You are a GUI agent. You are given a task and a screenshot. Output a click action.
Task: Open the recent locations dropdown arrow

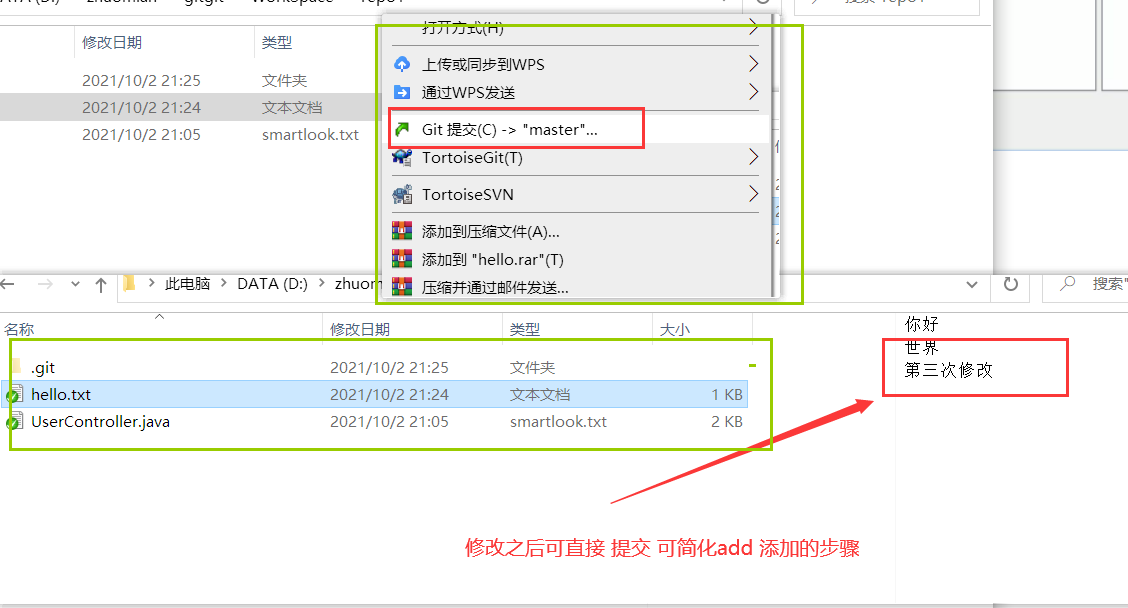(x=76, y=284)
